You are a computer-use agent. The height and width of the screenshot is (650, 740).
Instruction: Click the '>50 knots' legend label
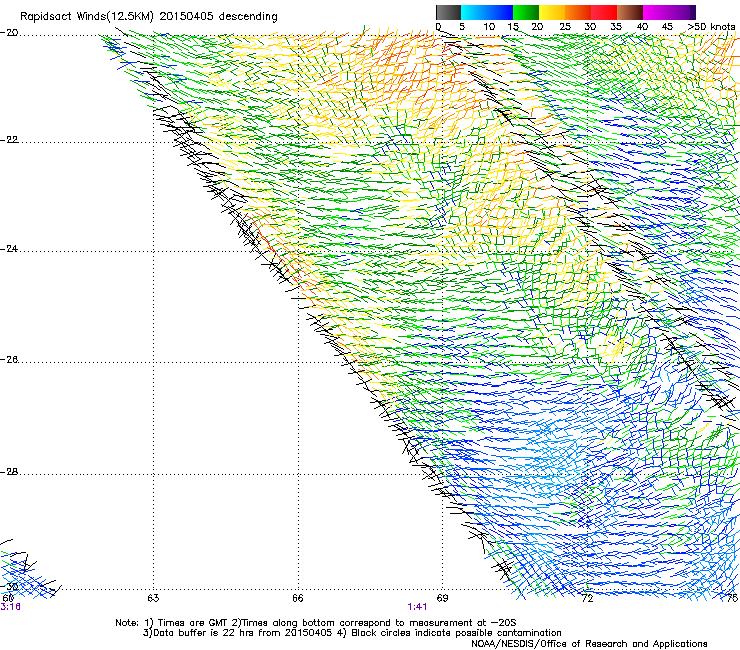(711, 27)
